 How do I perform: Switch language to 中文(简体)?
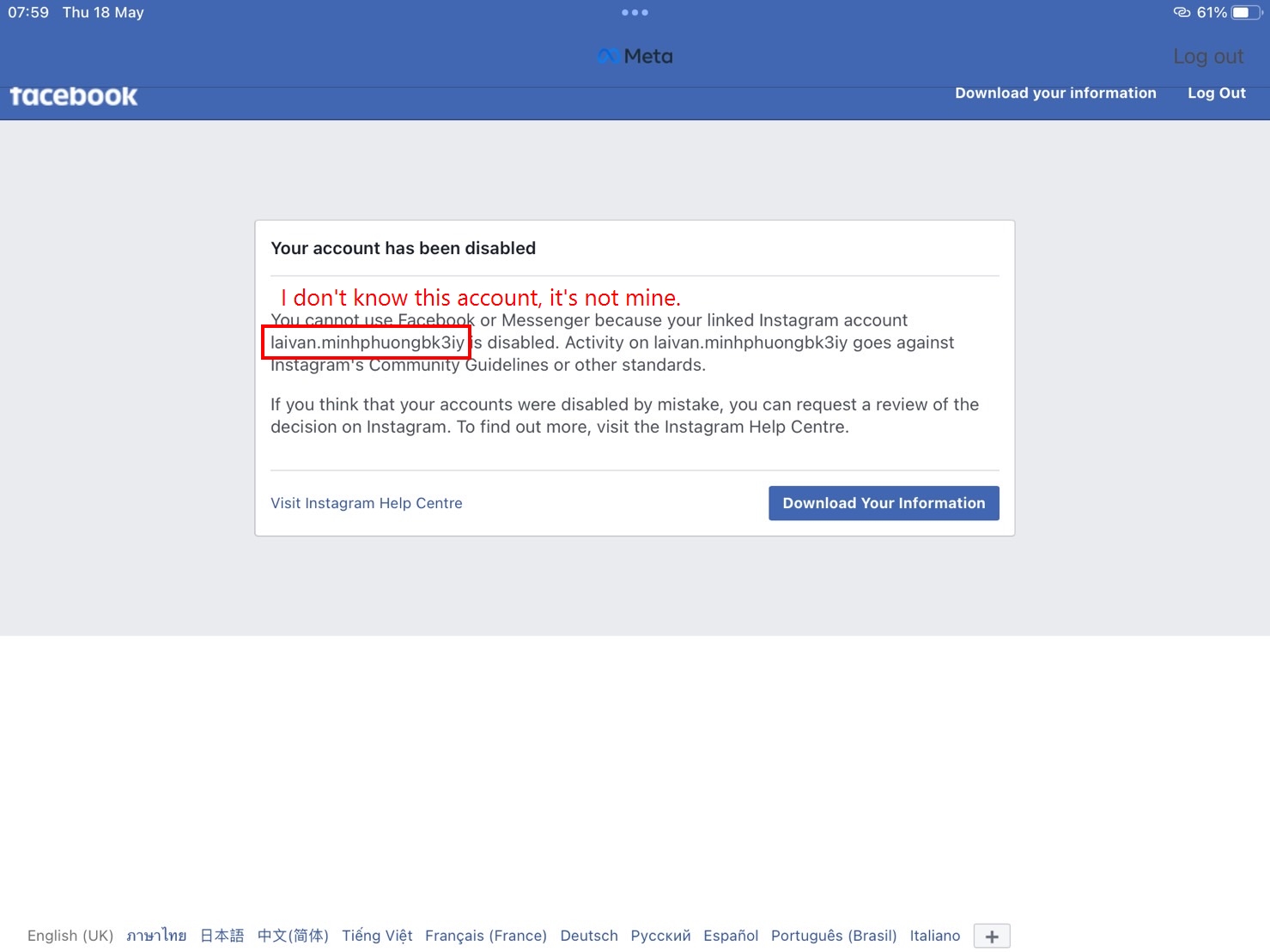point(293,936)
